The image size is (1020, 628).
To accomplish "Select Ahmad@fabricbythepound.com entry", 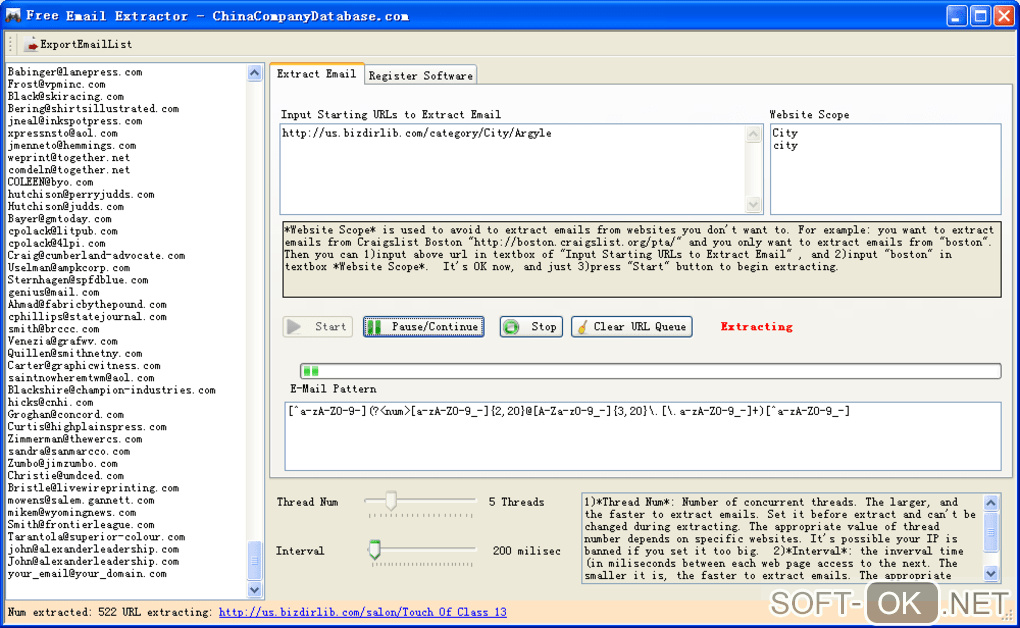I will click(87, 305).
